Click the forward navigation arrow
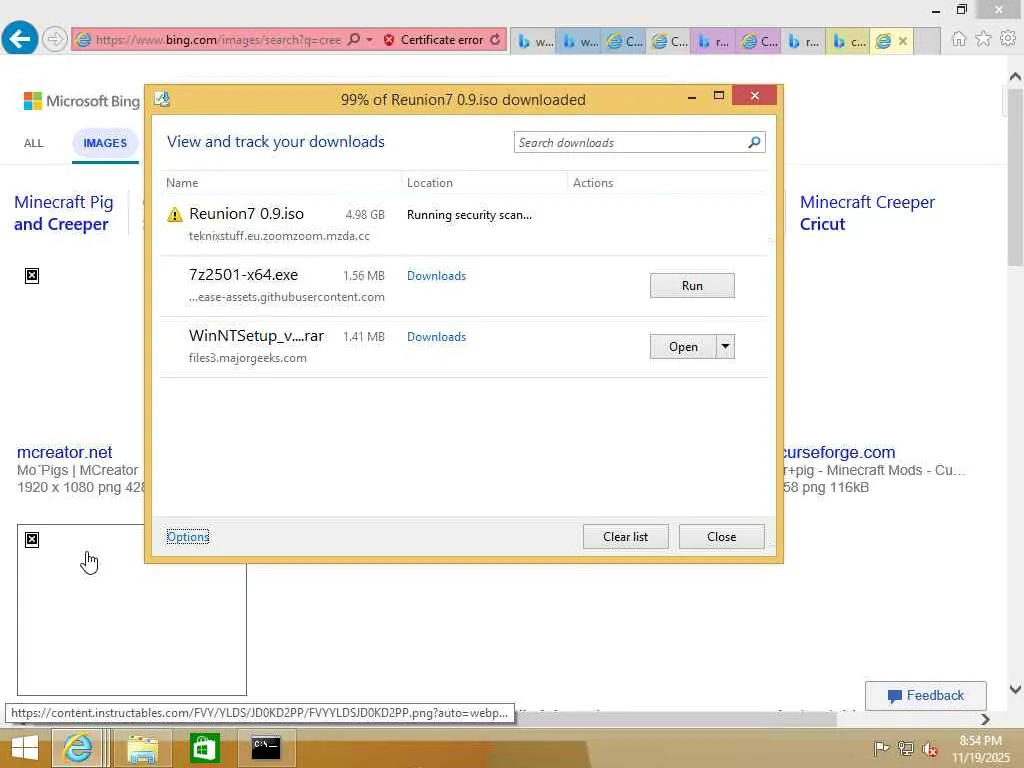1024x768 pixels. coord(55,39)
